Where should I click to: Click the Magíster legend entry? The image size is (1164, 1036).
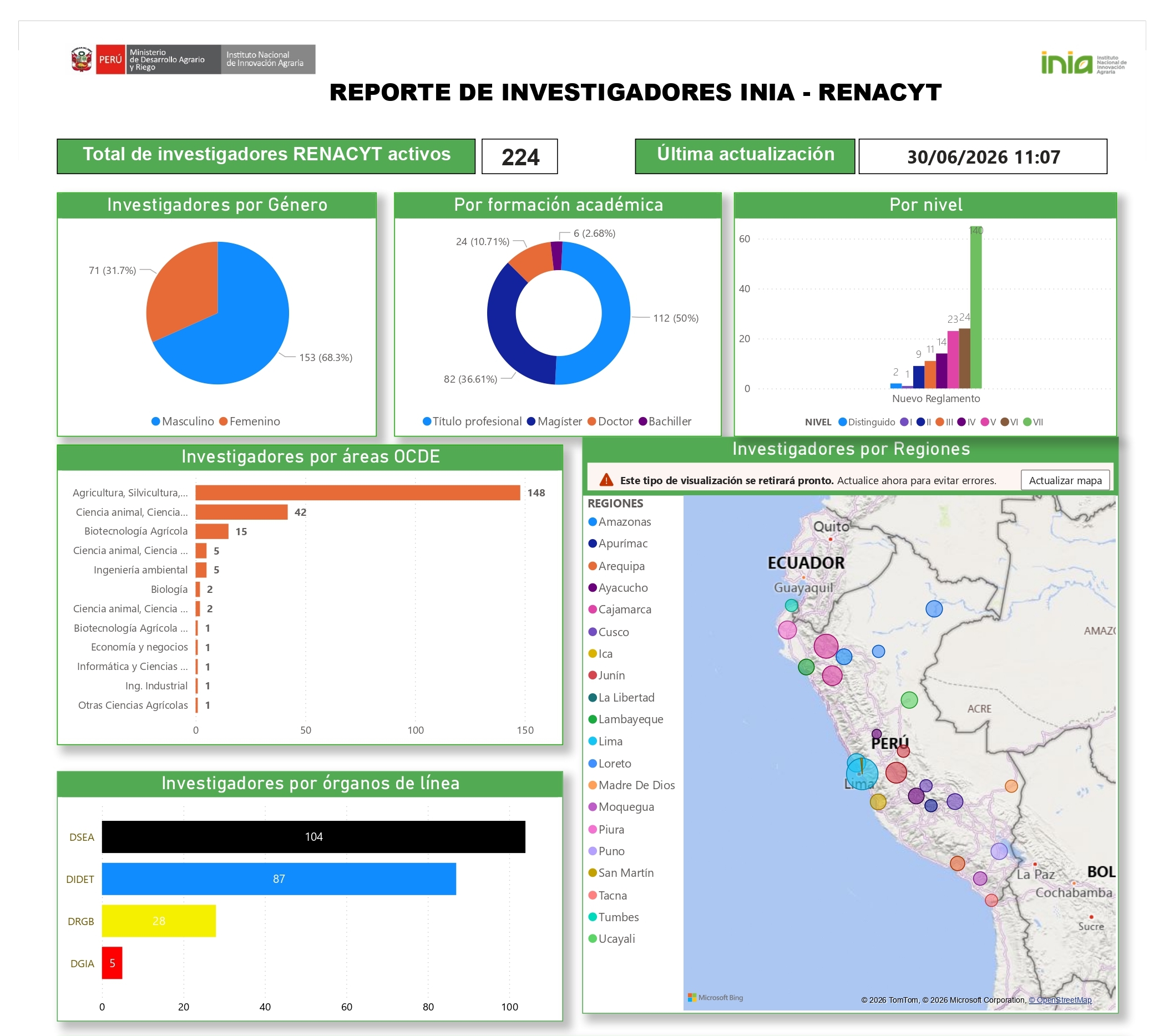(x=554, y=421)
